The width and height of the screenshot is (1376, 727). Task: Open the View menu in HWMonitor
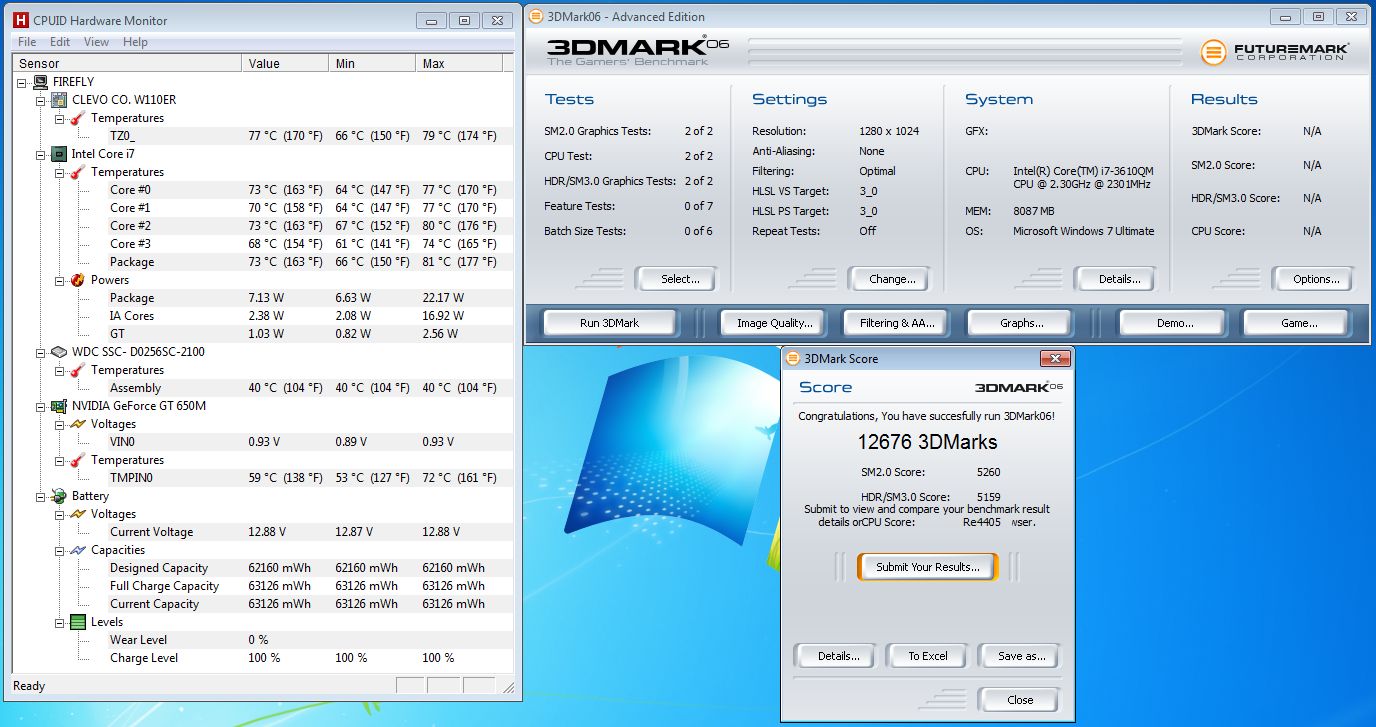97,42
